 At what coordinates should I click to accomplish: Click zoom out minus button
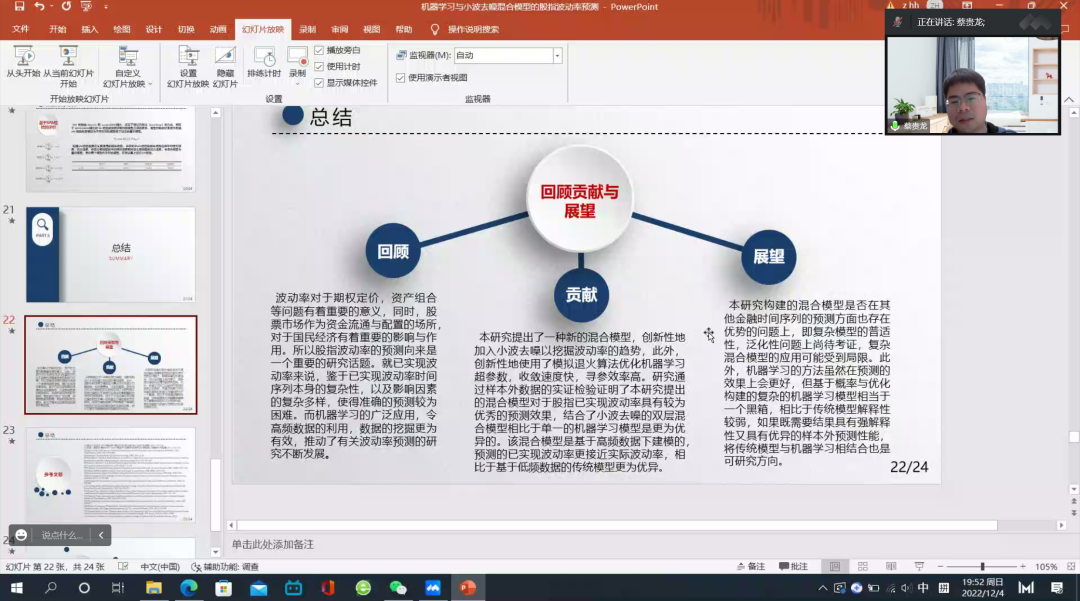pyautogui.click(x=940, y=567)
